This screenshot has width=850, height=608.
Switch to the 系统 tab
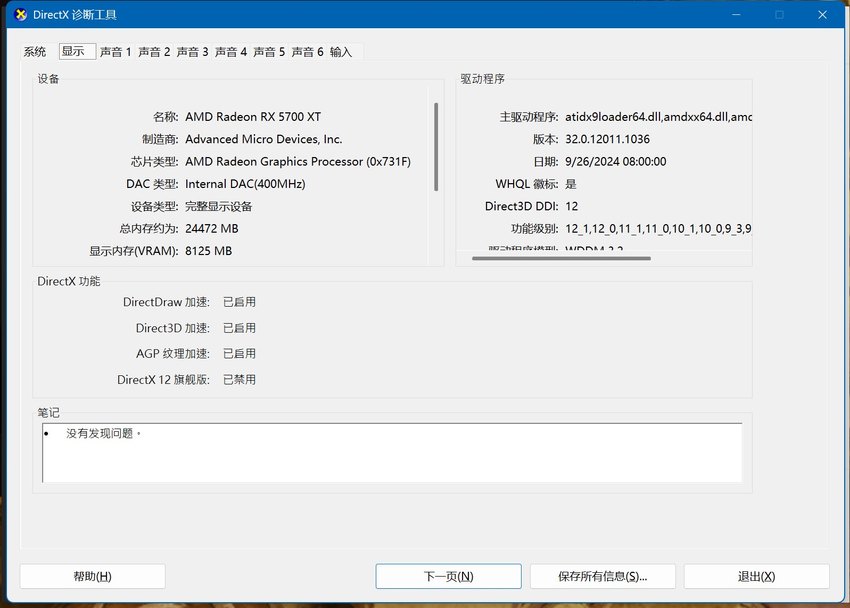(35, 51)
